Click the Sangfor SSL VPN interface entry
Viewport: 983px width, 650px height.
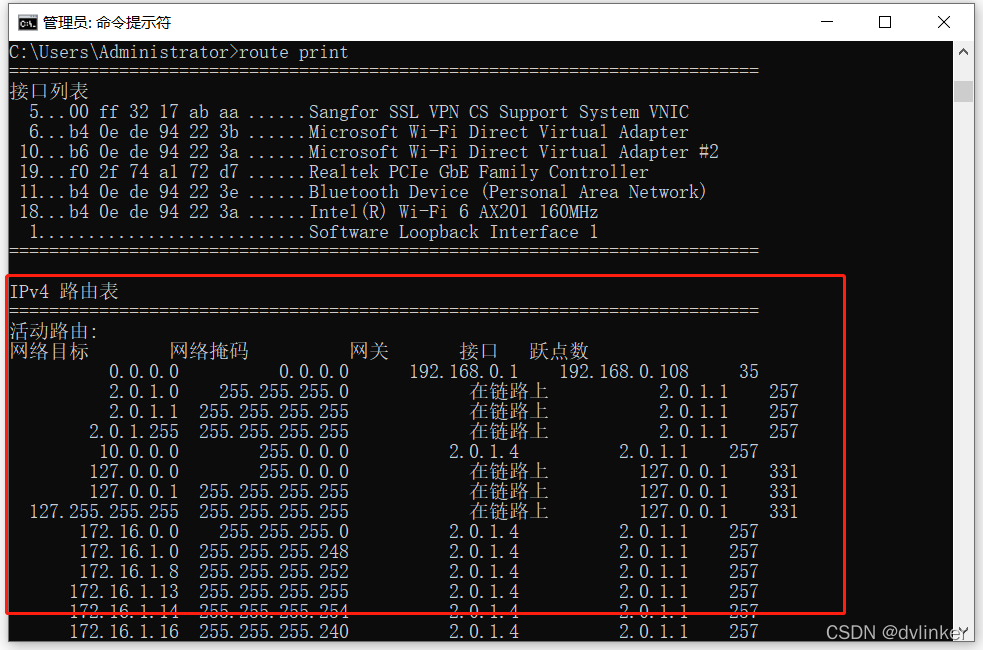[x=498, y=112]
